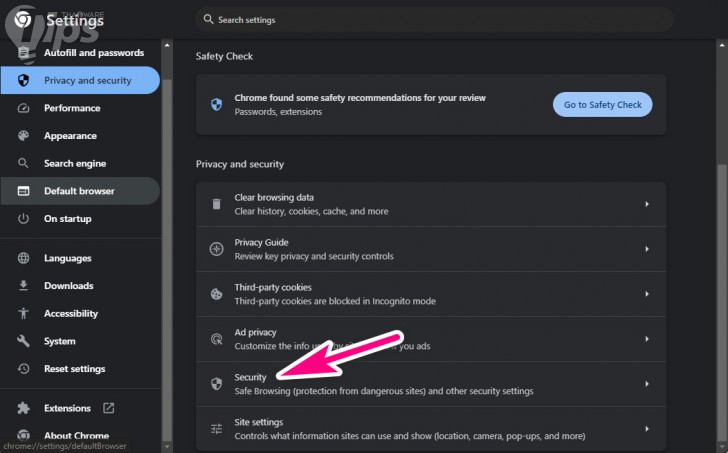Click the compass icon for Privacy Guide
728x453 pixels.
(x=216, y=249)
